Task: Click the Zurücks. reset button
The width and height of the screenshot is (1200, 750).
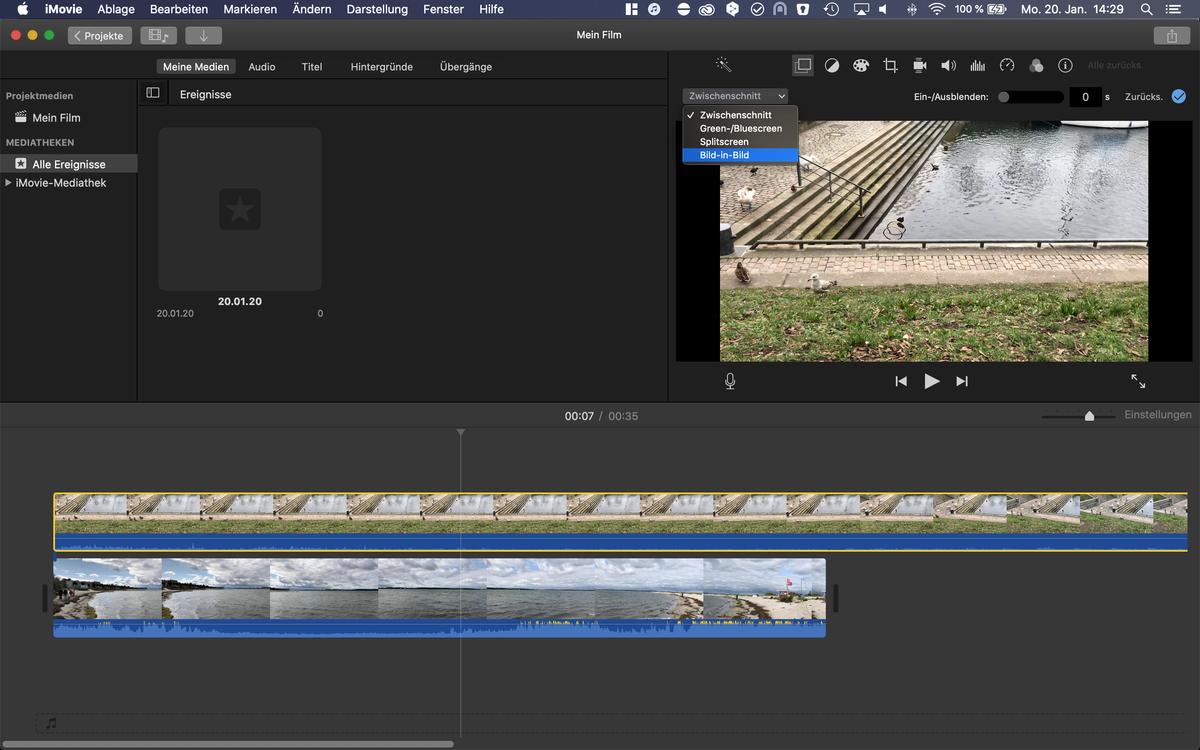Action: (x=1143, y=97)
